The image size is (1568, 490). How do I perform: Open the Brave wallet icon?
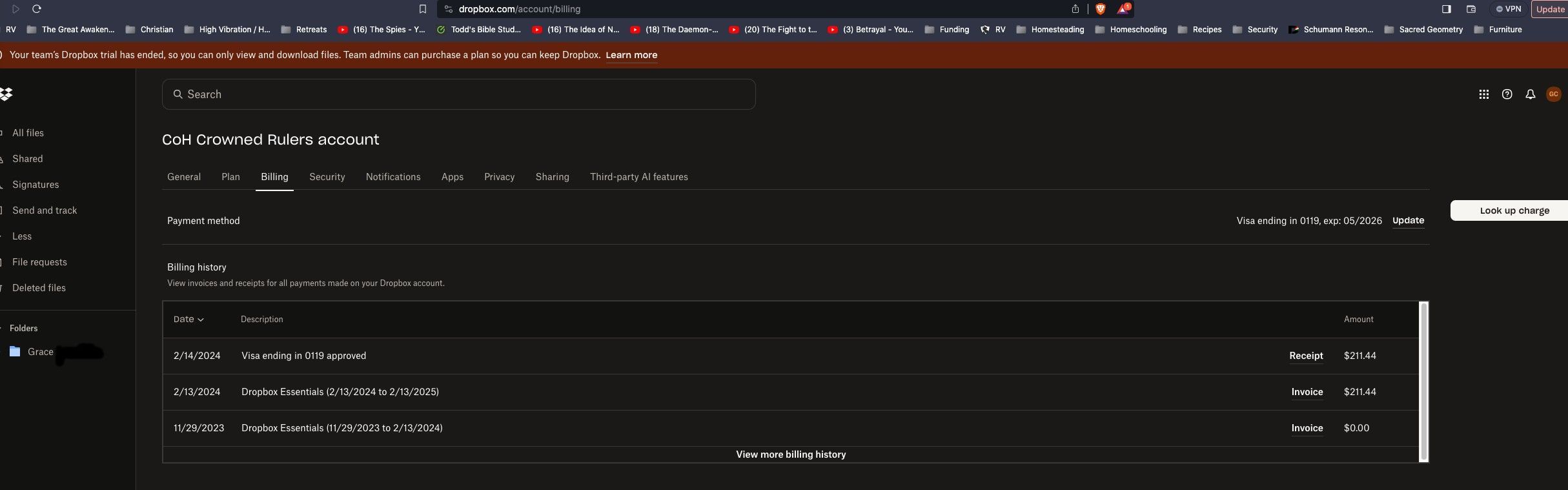(1471, 9)
